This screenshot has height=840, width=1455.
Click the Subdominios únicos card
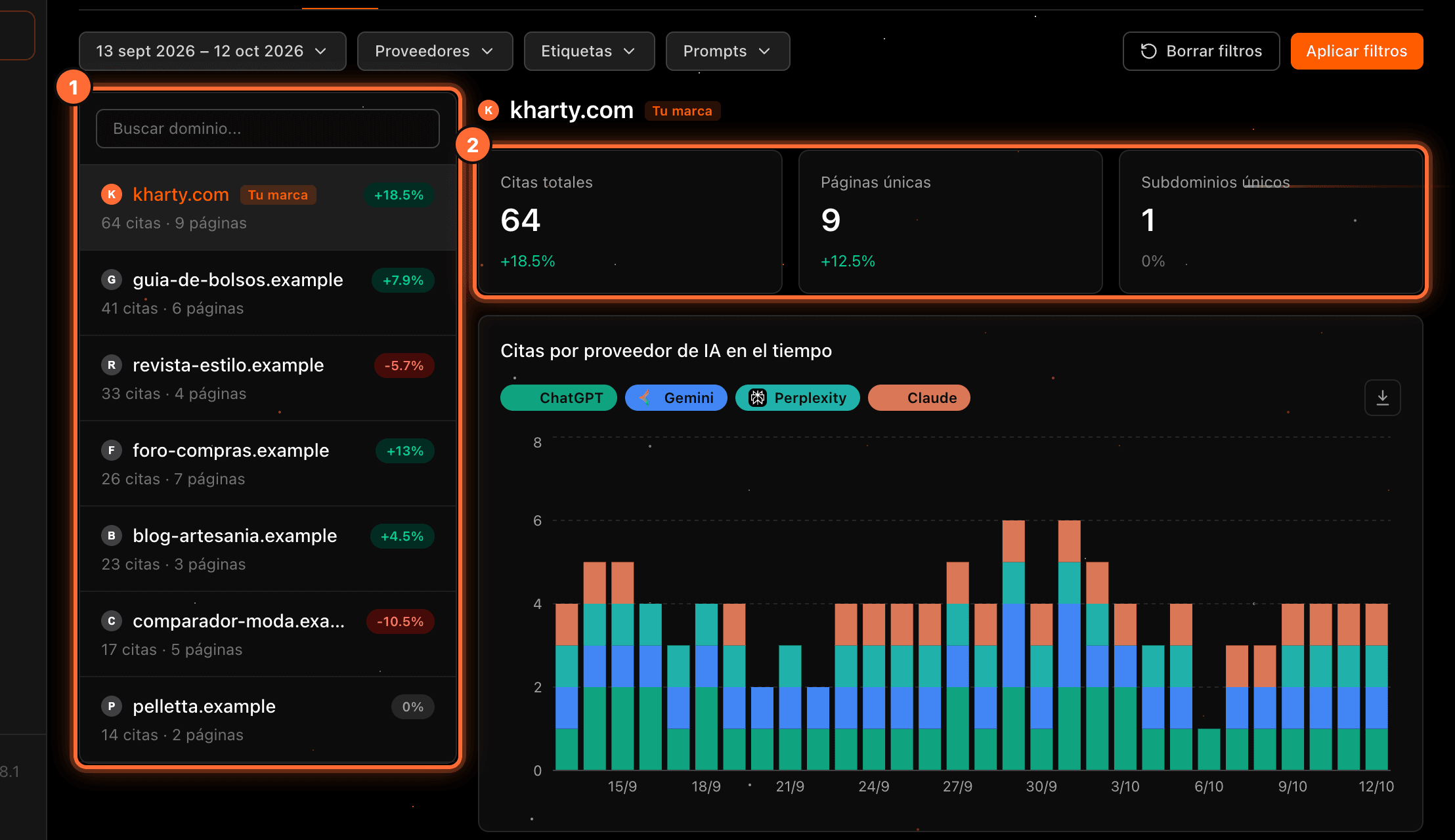(1270, 222)
